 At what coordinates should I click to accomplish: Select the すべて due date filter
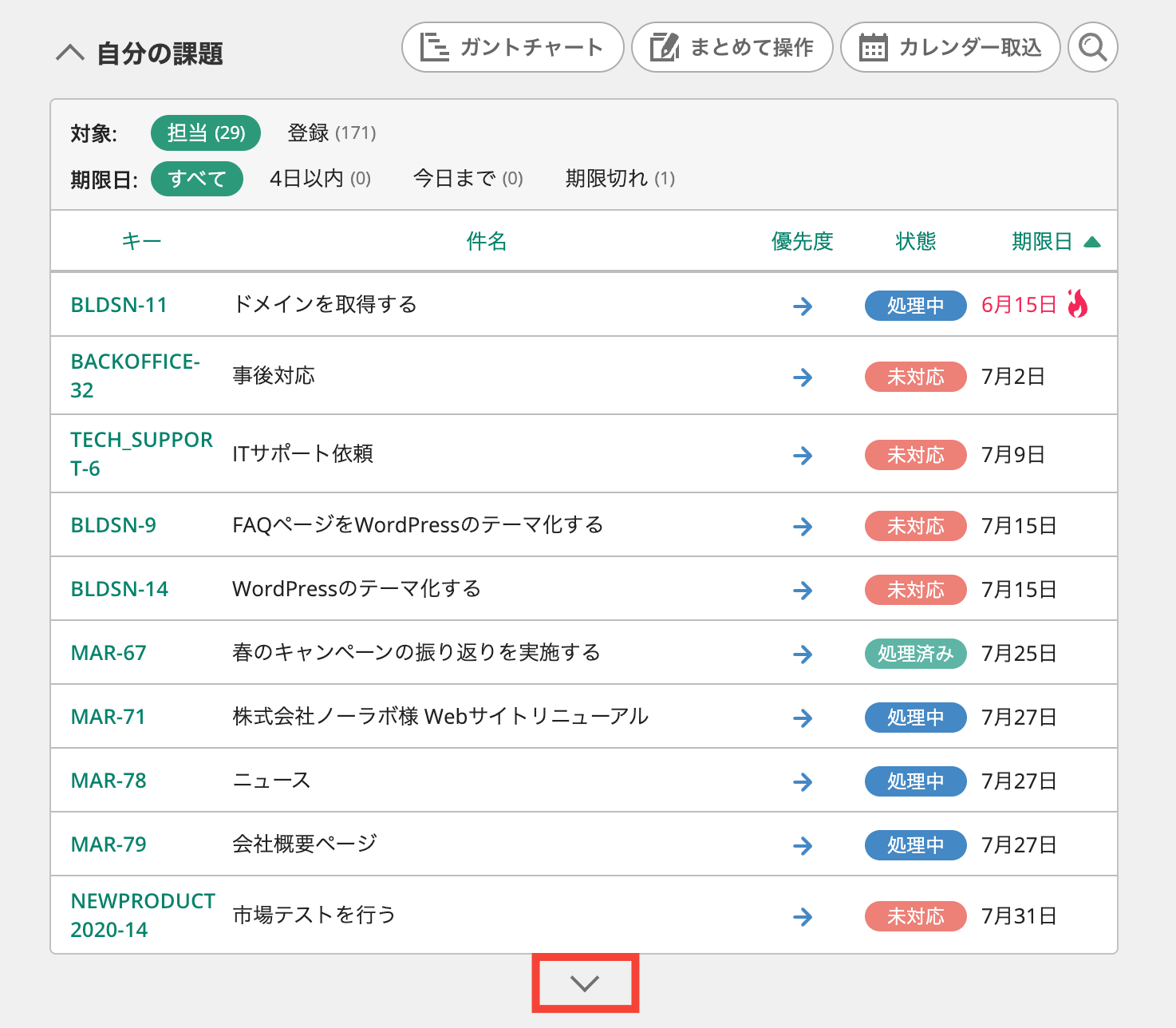click(197, 178)
